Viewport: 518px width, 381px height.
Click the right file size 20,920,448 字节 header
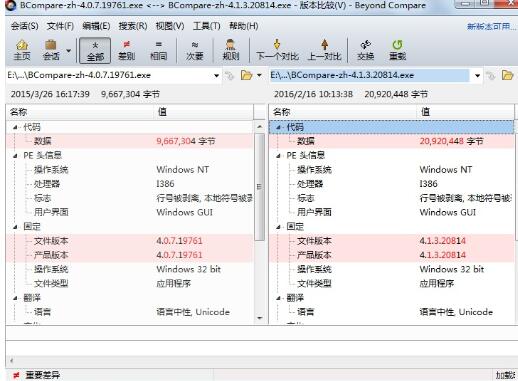point(396,94)
